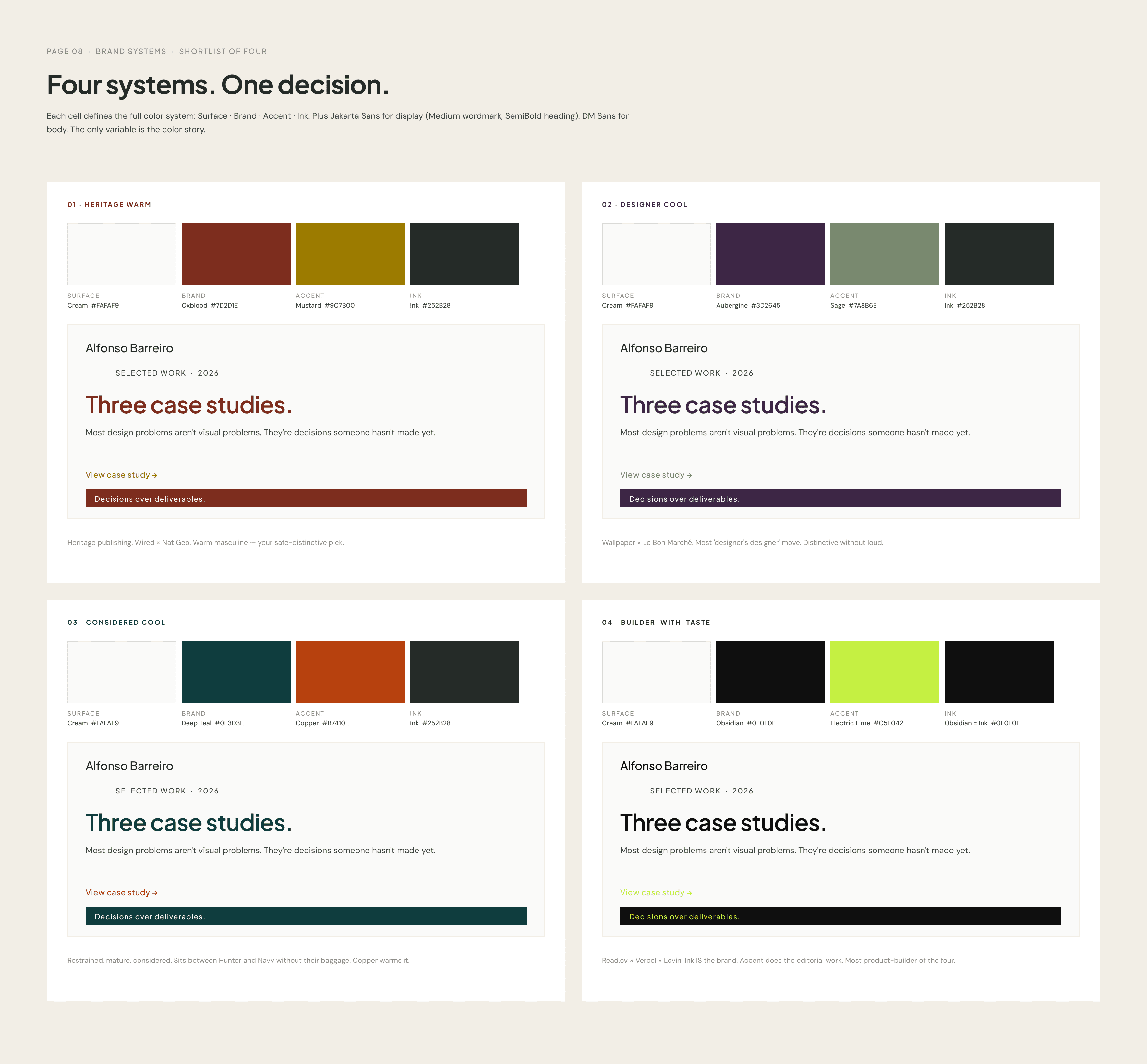Viewport: 1147px width, 1064px height.
Task: Select Cream surface swatch in Builder-With-Taste
Action: tap(657, 672)
